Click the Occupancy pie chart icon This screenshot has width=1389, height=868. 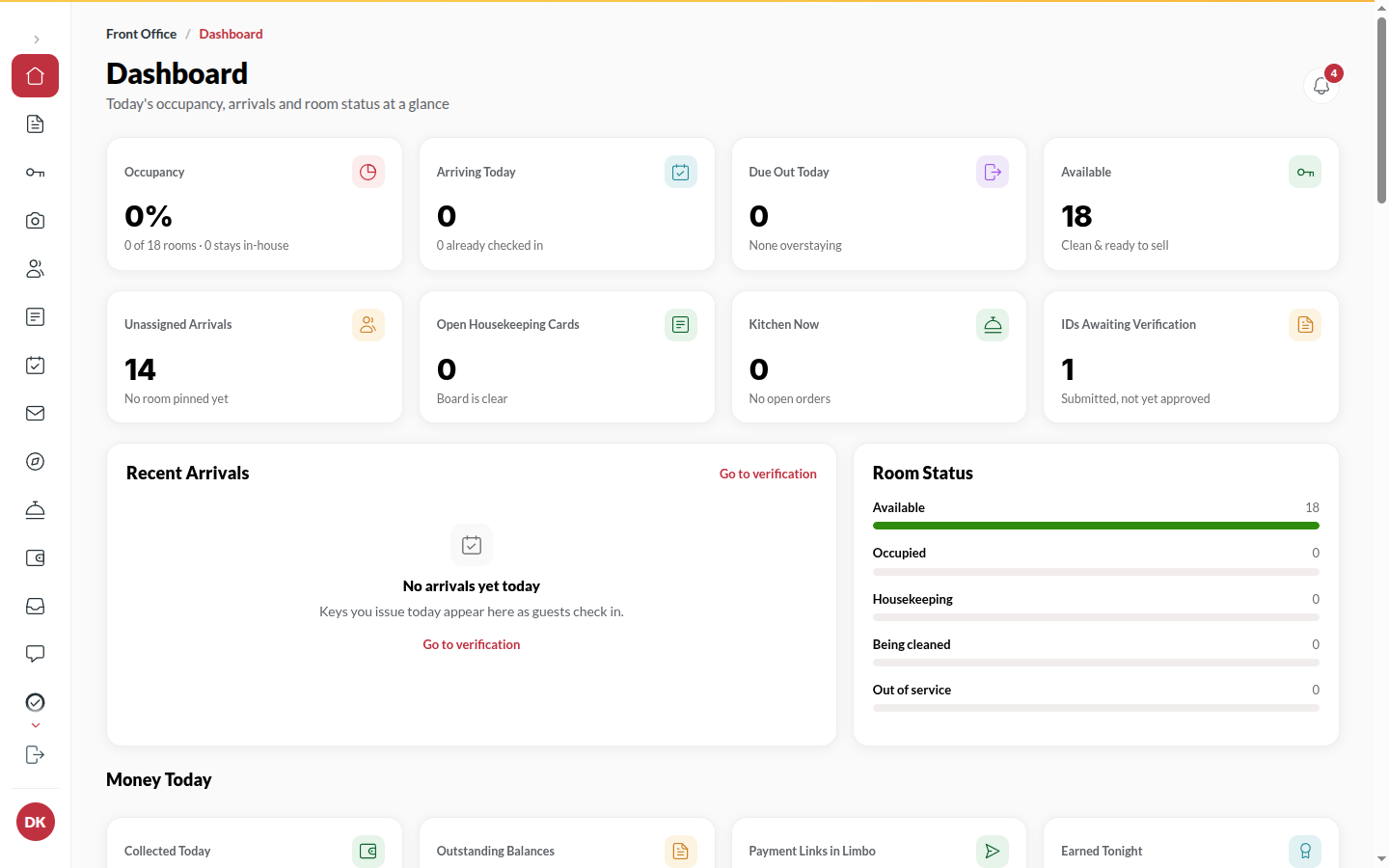[x=368, y=172]
